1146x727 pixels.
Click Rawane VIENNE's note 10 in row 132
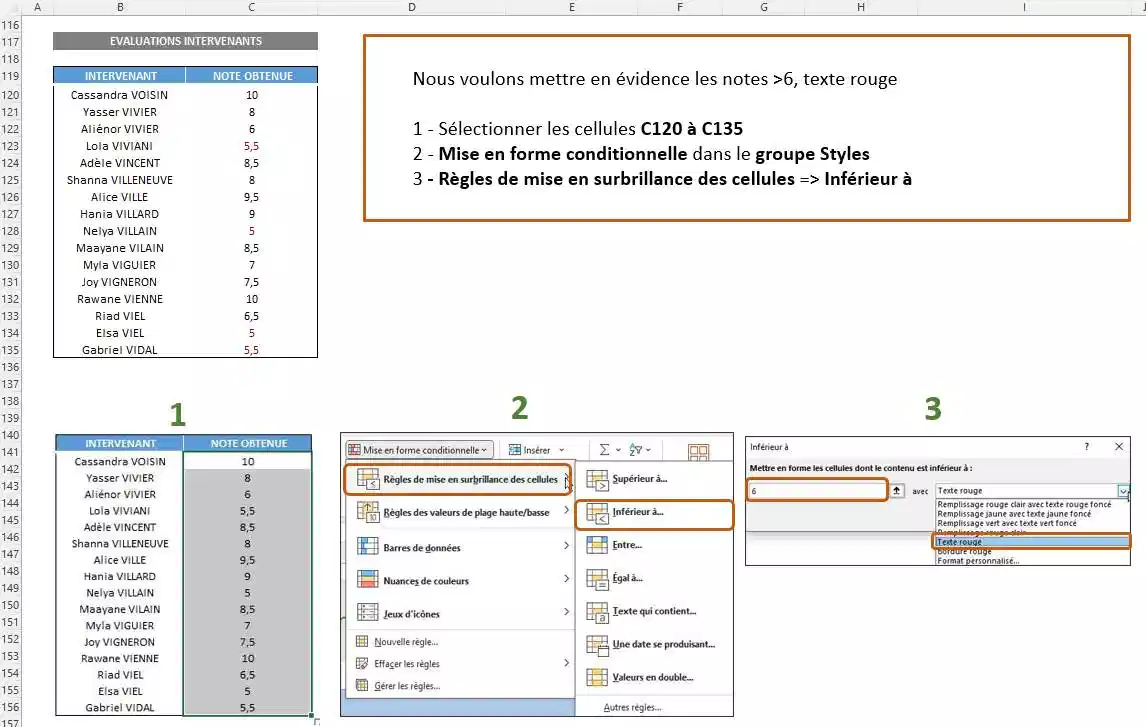click(x=251, y=299)
